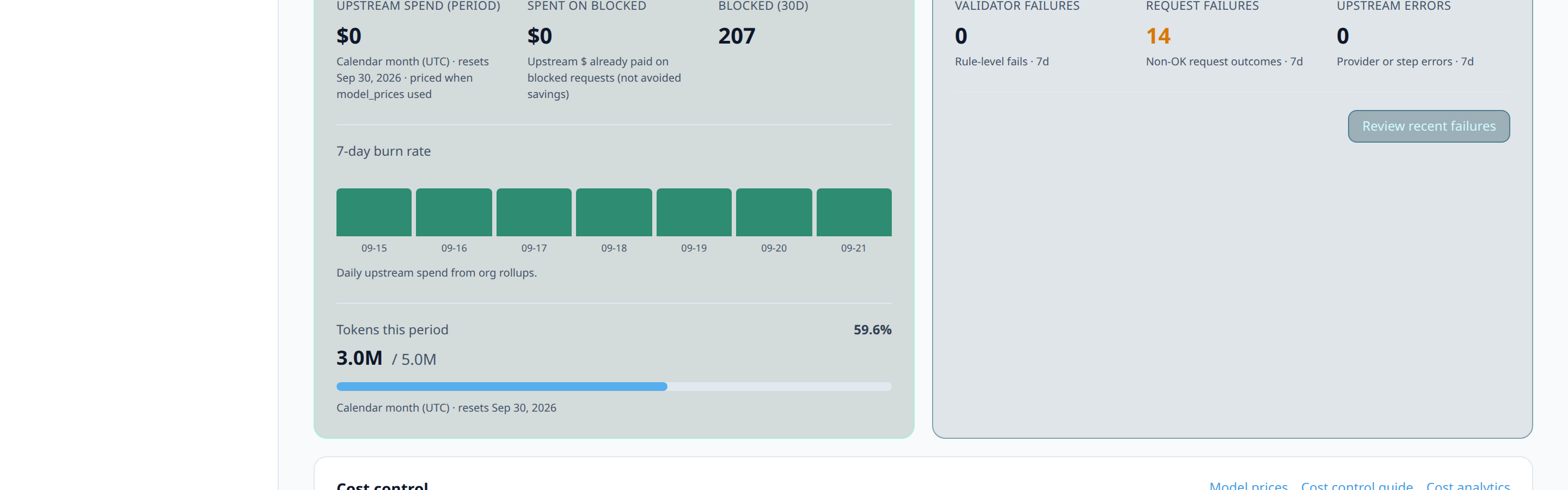
Task: Click the Cost control section heading
Action: 382,486
